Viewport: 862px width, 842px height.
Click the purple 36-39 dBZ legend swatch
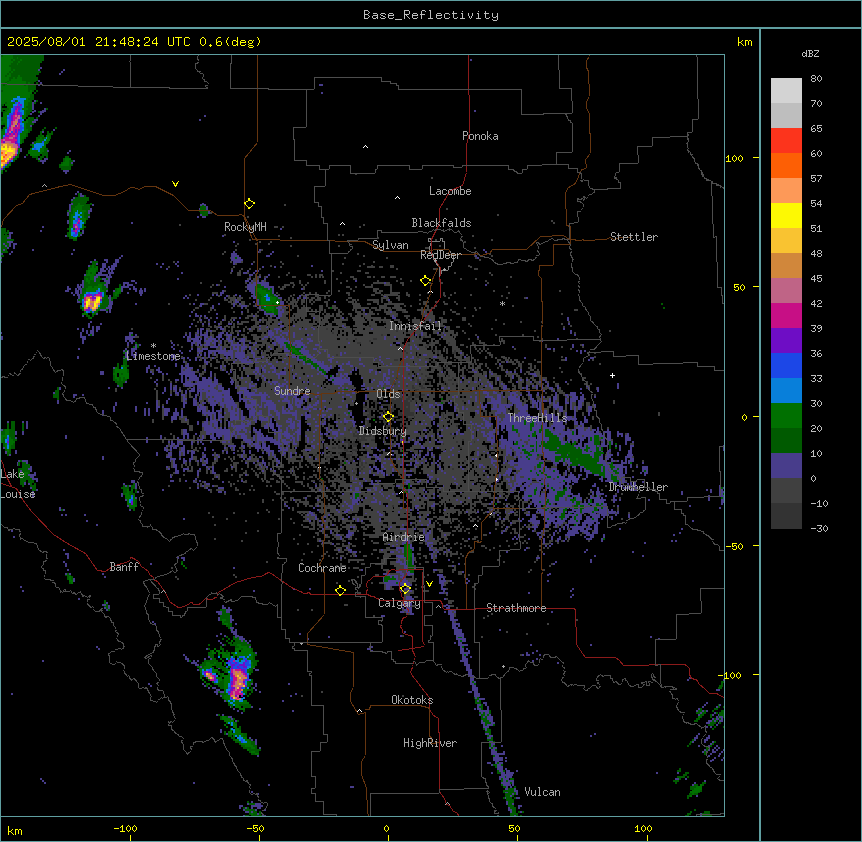(x=786, y=340)
